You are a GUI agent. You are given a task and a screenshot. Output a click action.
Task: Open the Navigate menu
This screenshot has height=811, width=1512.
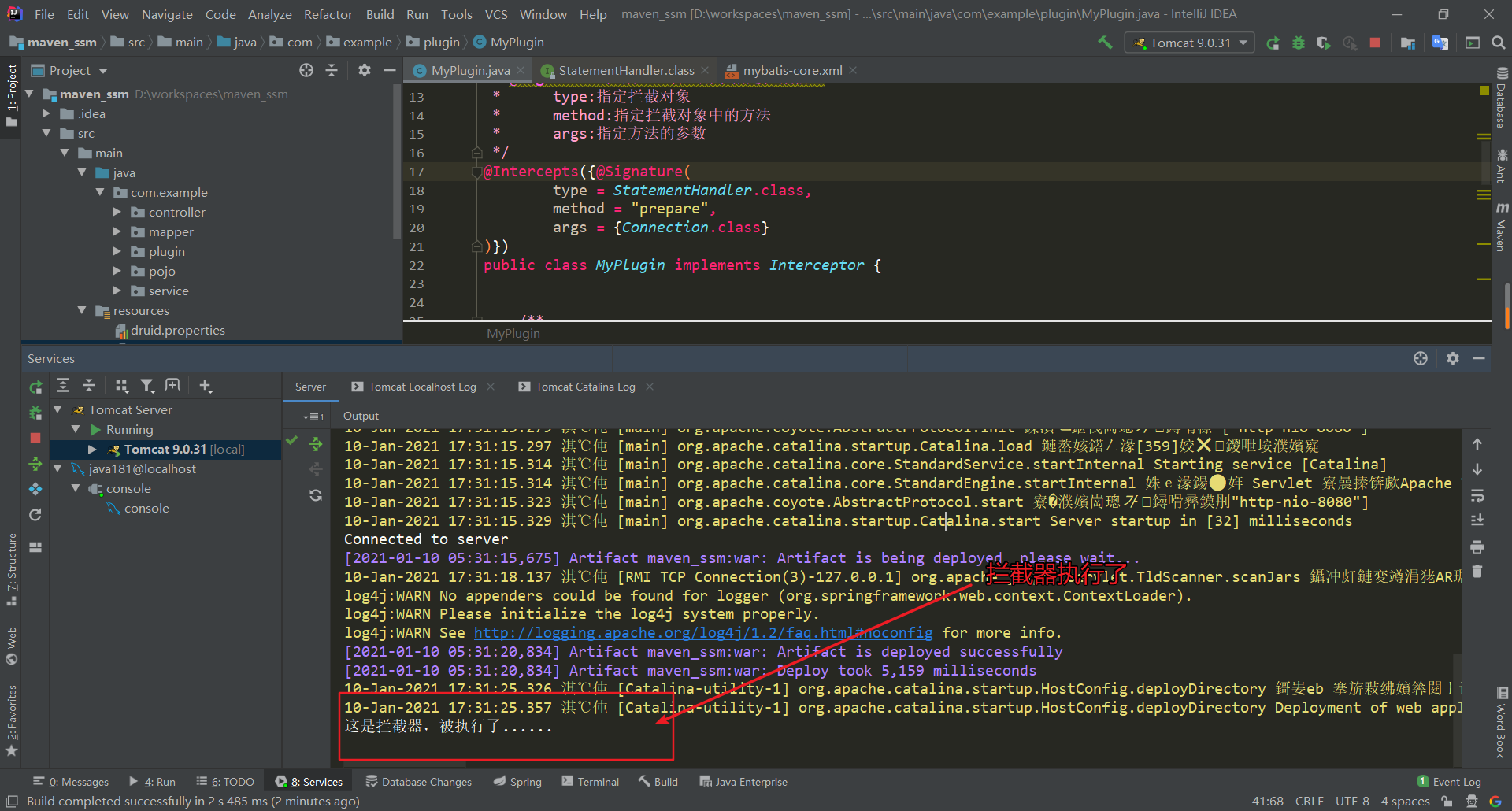click(167, 14)
